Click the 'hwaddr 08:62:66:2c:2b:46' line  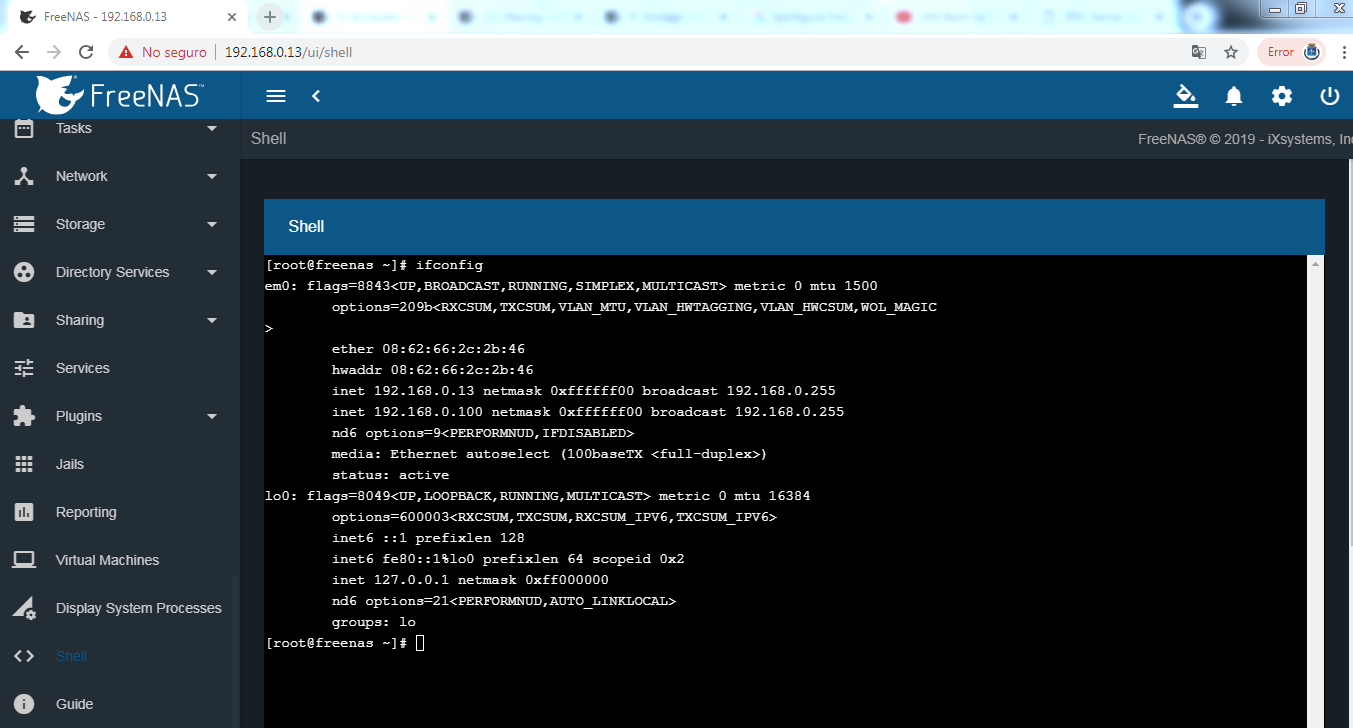(x=432, y=370)
